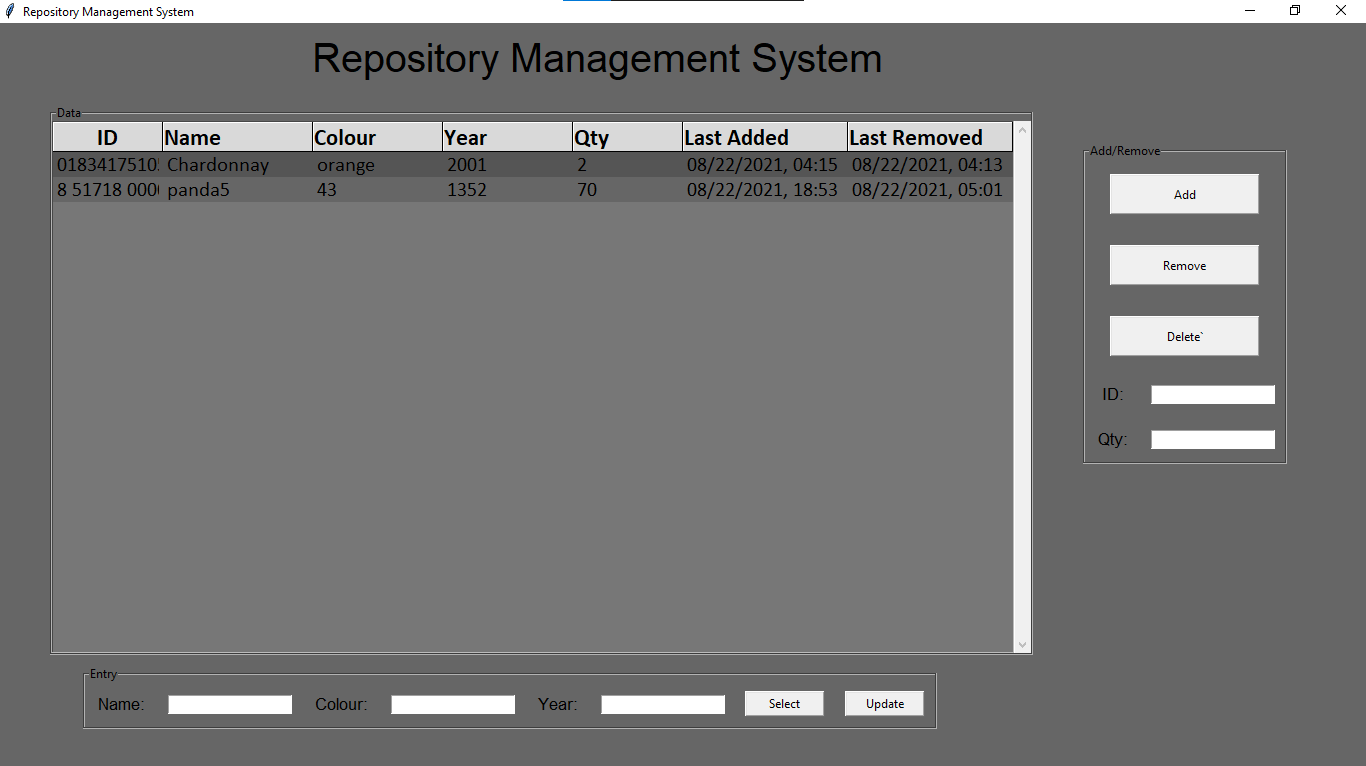Click the Name entry field

tap(230, 704)
